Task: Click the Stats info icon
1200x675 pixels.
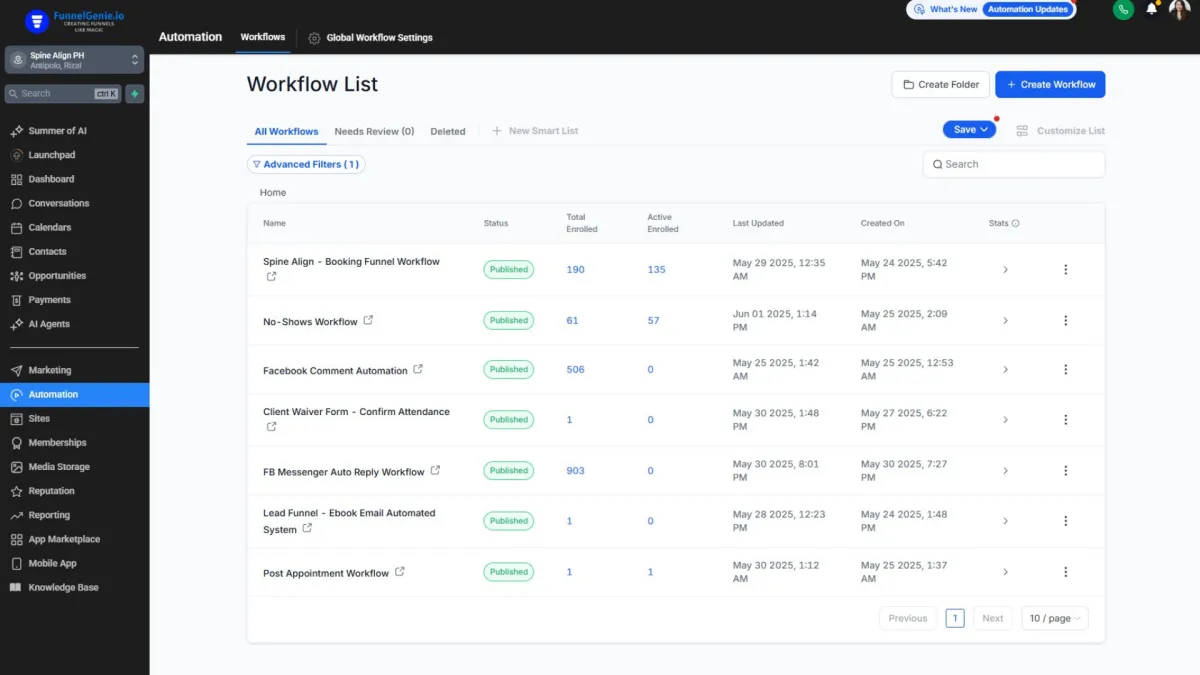Action: tap(1016, 224)
